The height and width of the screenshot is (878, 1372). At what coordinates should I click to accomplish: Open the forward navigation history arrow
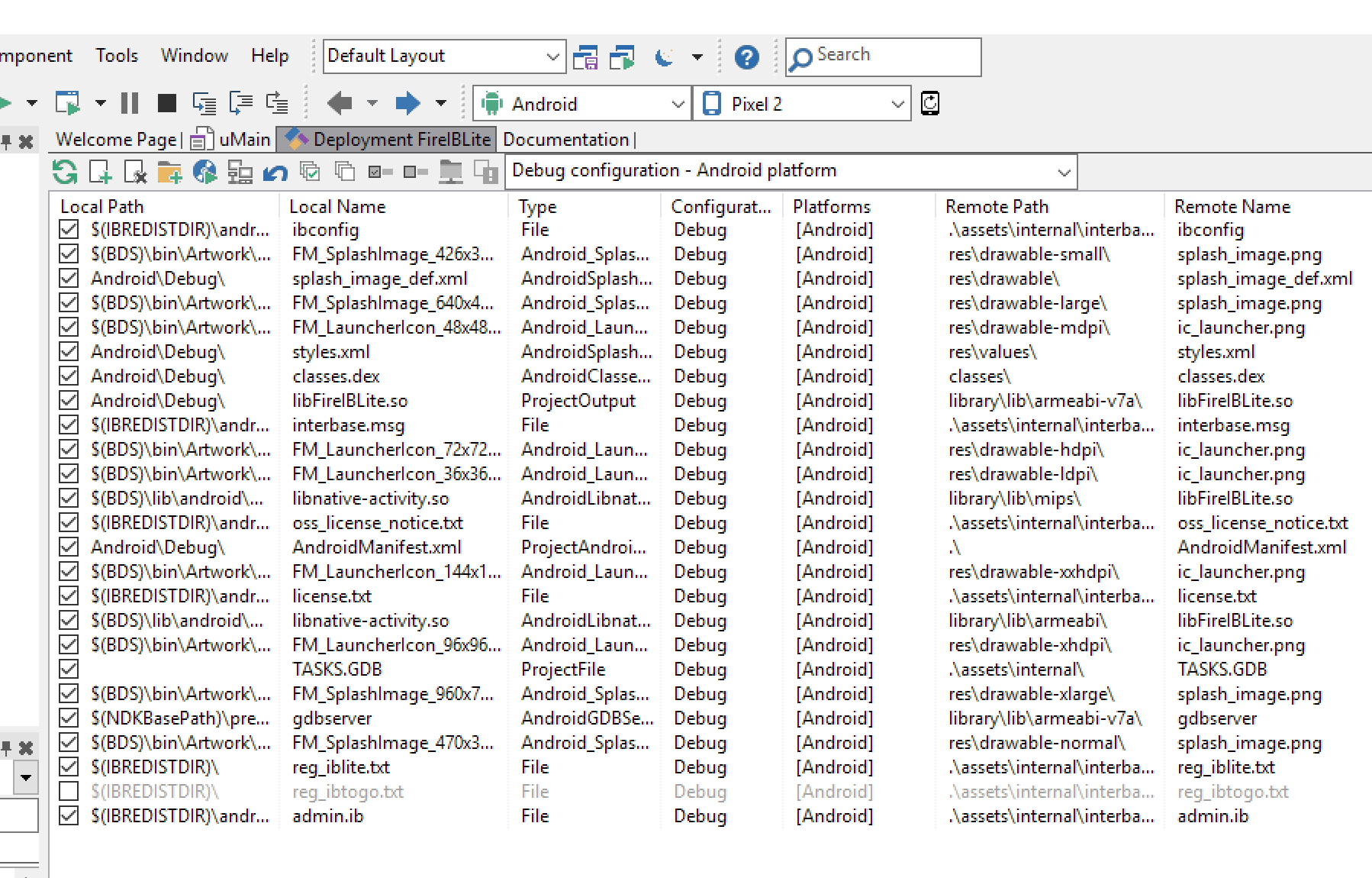click(x=441, y=103)
